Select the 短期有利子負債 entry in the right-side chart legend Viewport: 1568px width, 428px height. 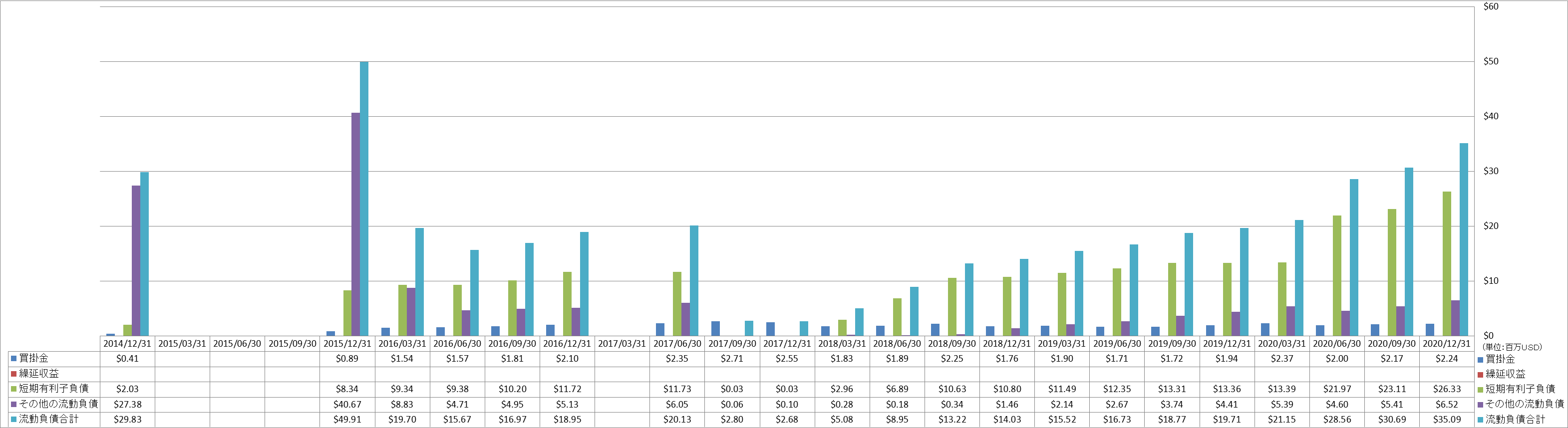1516,389
